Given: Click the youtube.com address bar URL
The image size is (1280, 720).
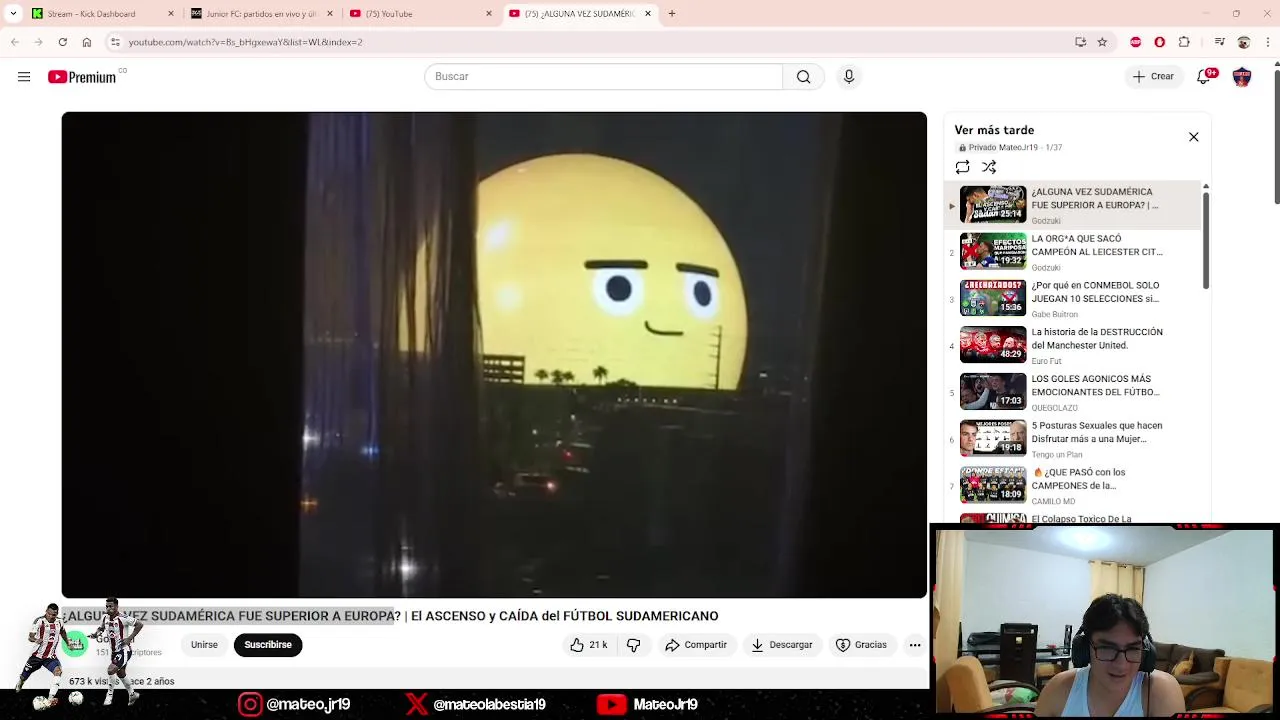Looking at the screenshot, I should [x=246, y=42].
